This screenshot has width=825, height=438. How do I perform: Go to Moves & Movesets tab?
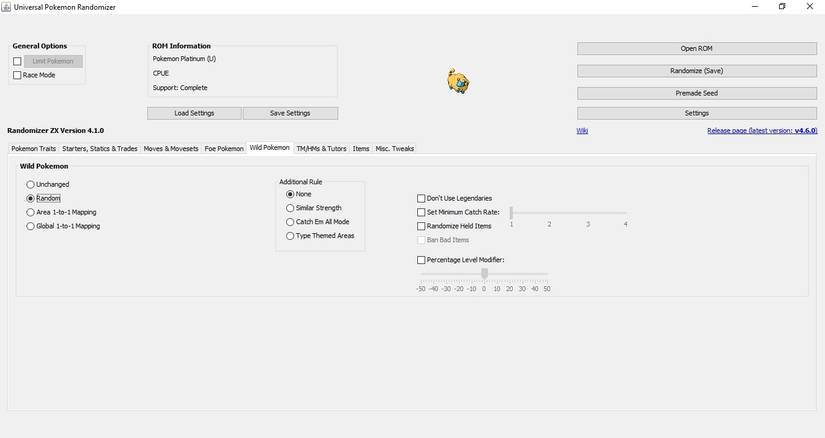(x=171, y=148)
